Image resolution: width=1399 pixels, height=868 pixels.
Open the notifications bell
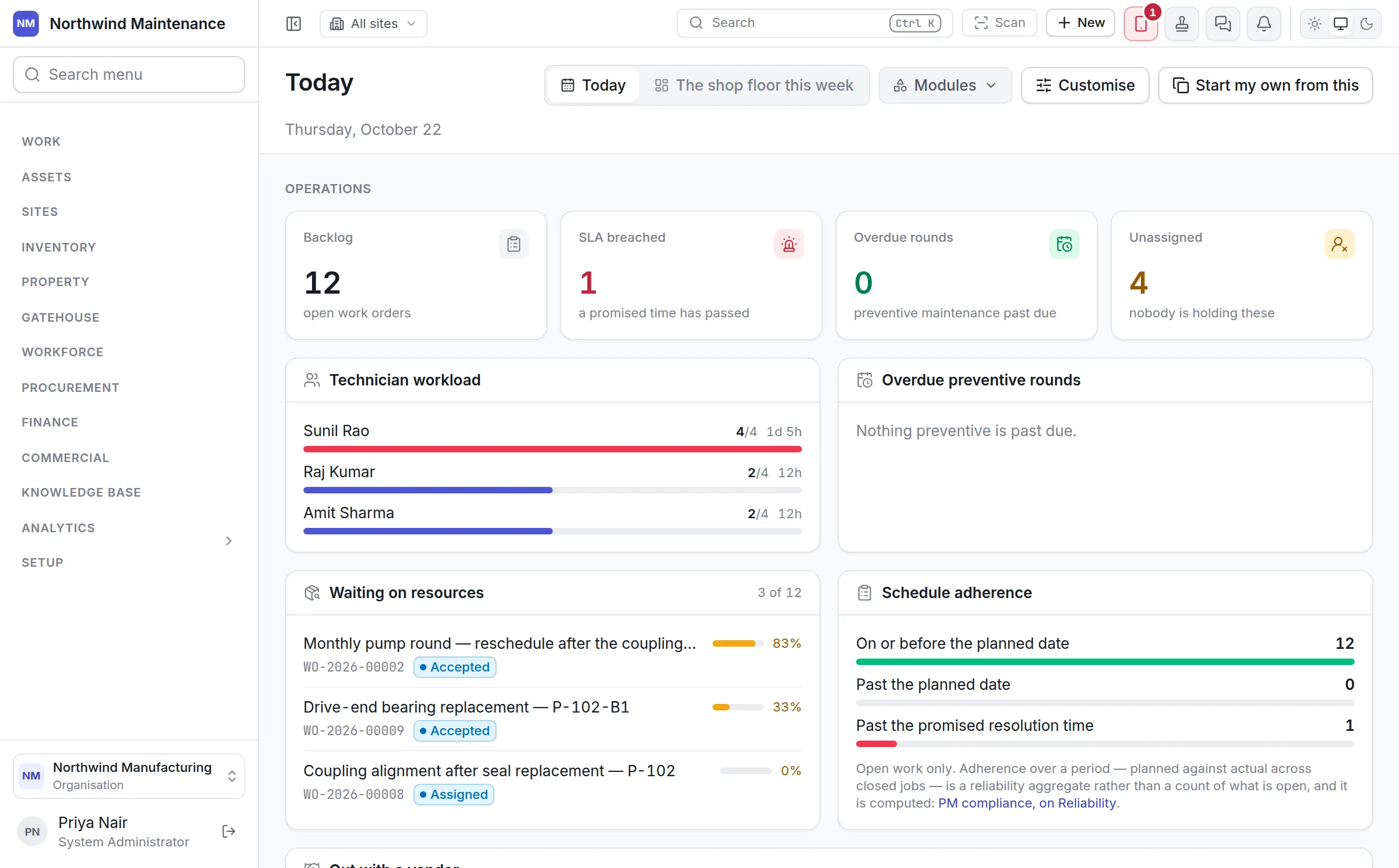[1264, 24]
